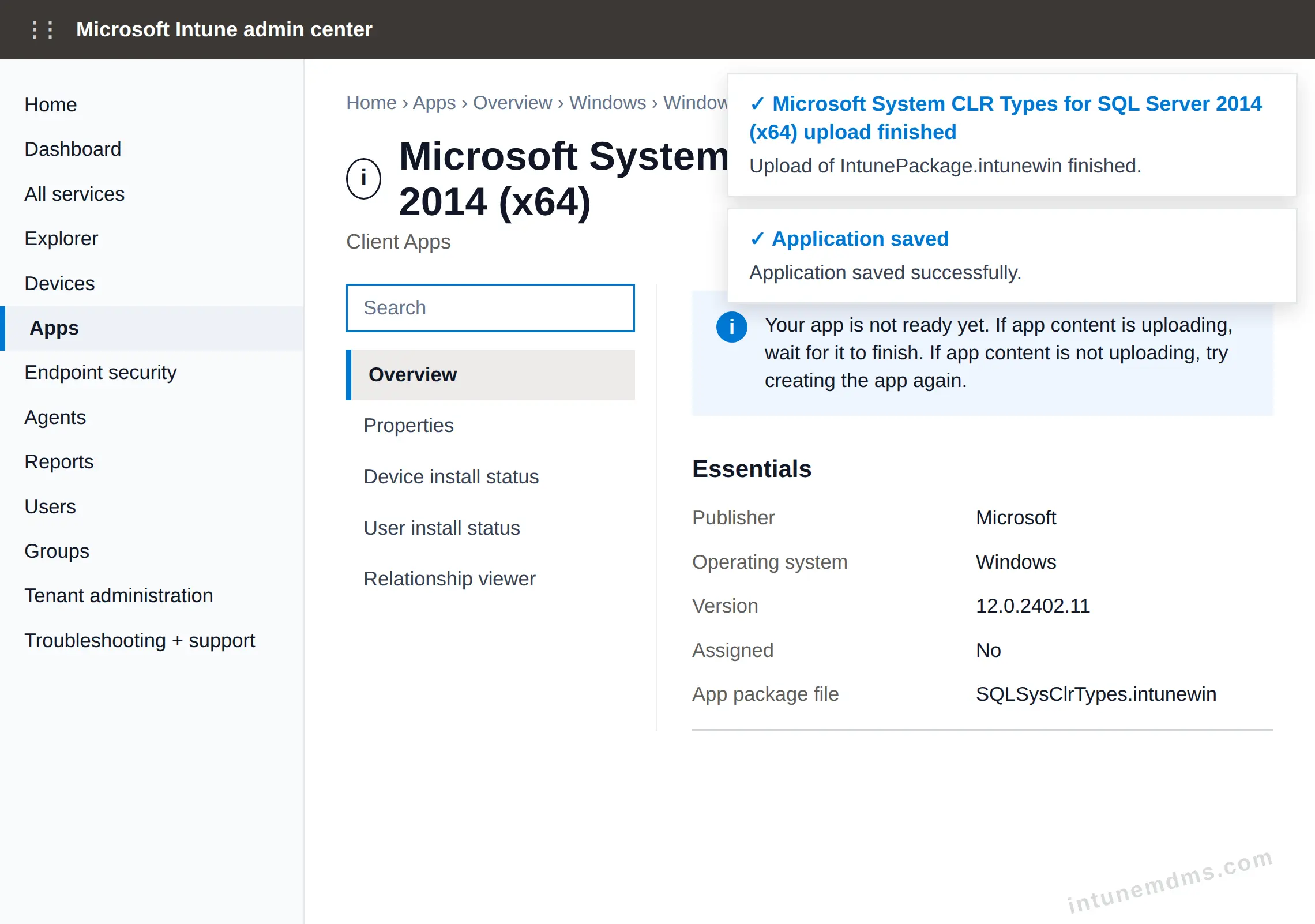Click the Apps breadcrumb link

click(434, 103)
